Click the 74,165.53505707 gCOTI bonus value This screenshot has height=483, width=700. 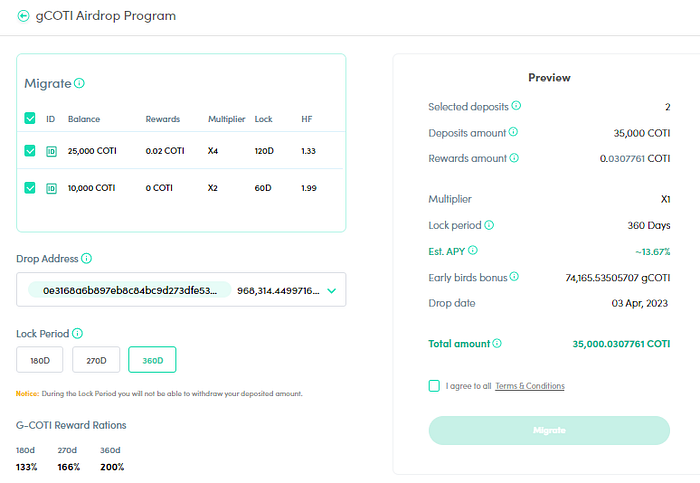click(x=618, y=278)
